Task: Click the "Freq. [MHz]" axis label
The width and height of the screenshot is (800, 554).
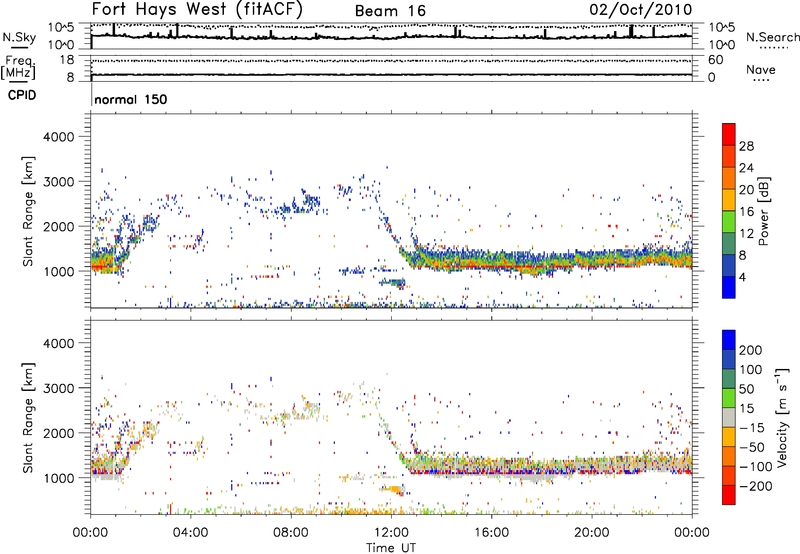Action: coord(19,68)
